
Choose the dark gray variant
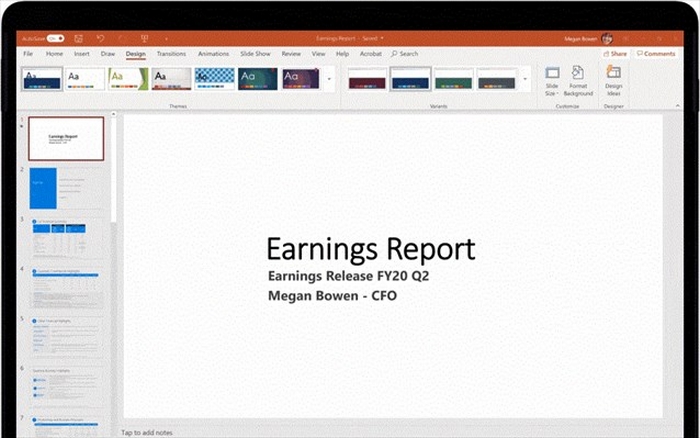pyautogui.click(x=496, y=79)
